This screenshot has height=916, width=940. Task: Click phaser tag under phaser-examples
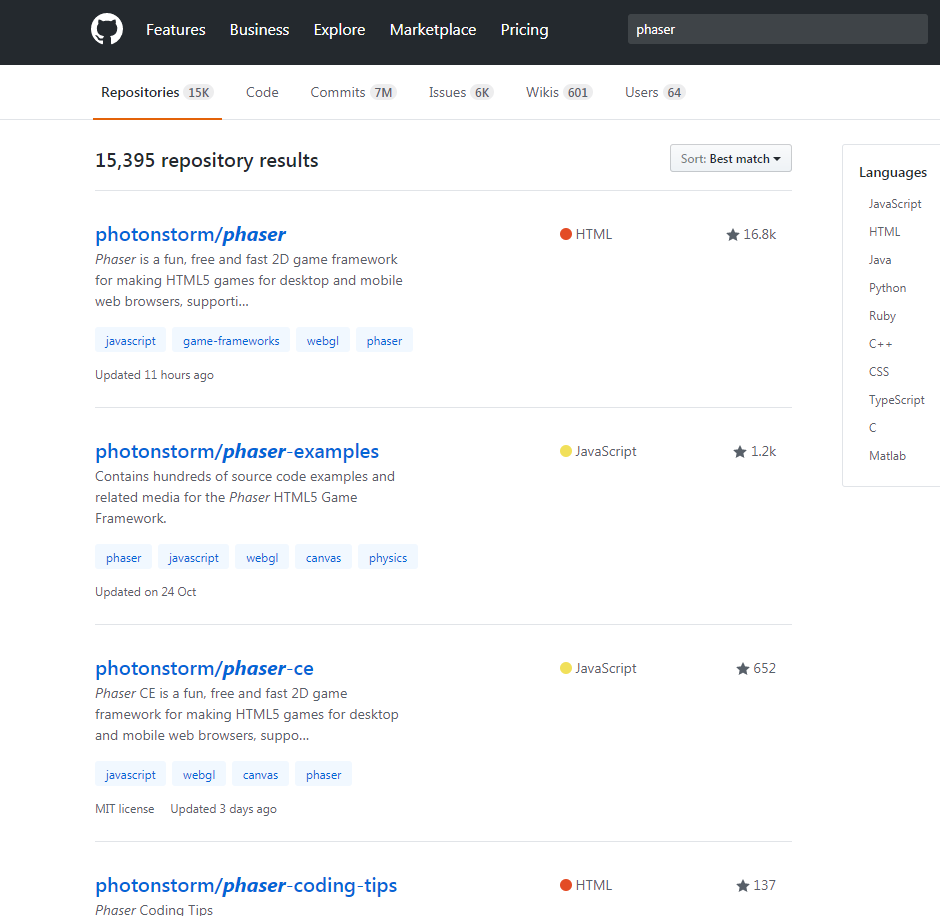coord(123,557)
